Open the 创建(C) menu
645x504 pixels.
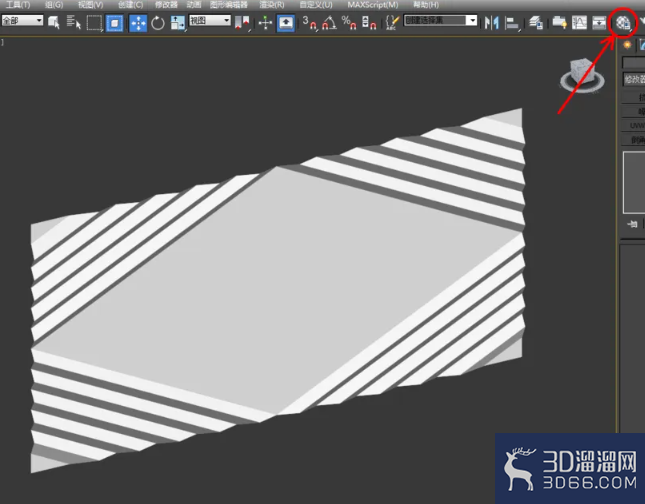[130, 5]
